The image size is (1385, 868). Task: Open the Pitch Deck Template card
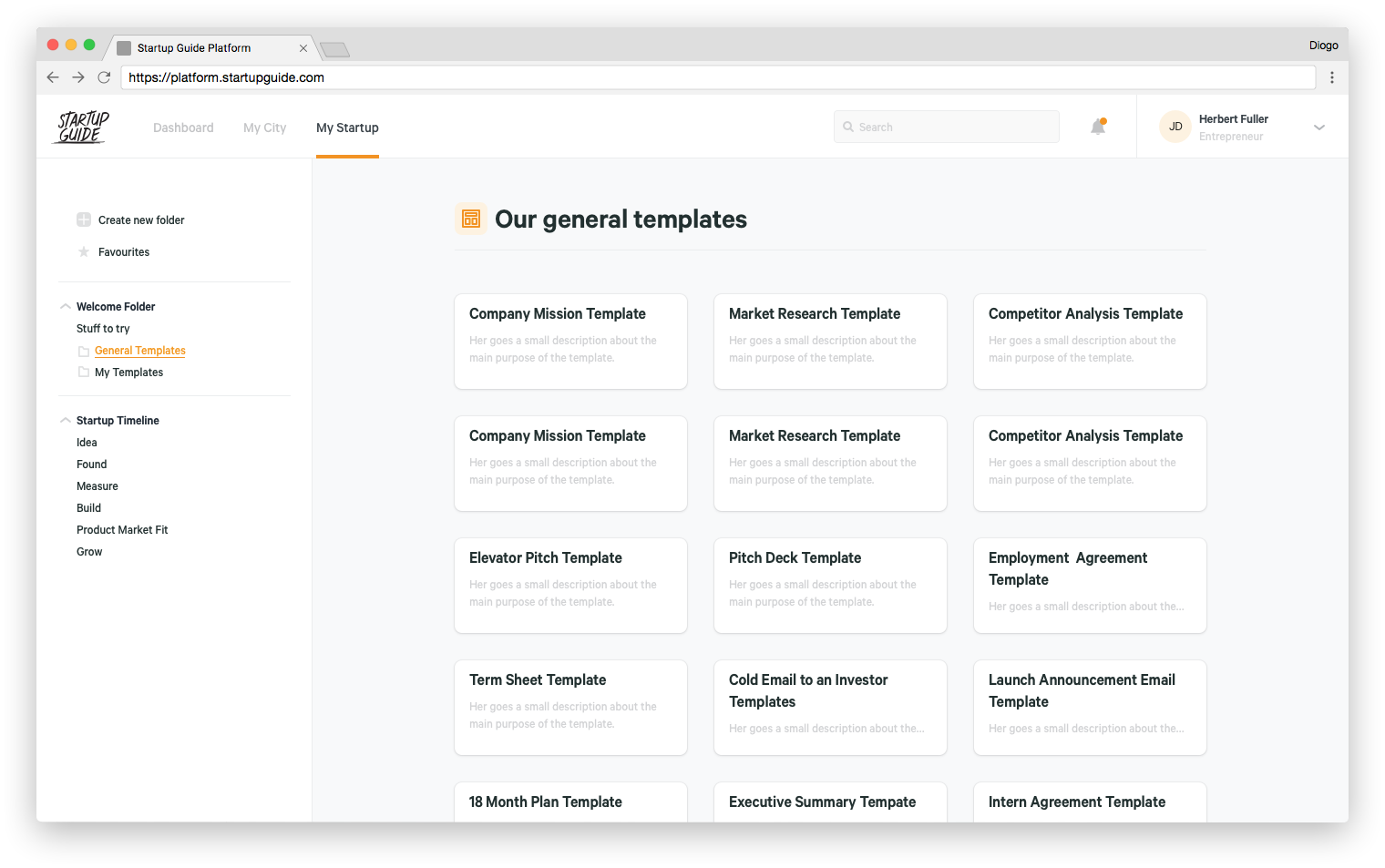pyautogui.click(x=830, y=585)
